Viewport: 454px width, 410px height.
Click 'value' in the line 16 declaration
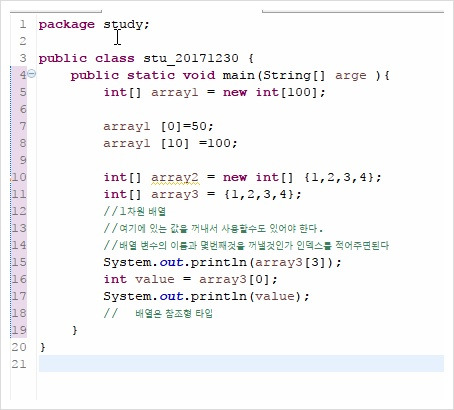pos(155,279)
